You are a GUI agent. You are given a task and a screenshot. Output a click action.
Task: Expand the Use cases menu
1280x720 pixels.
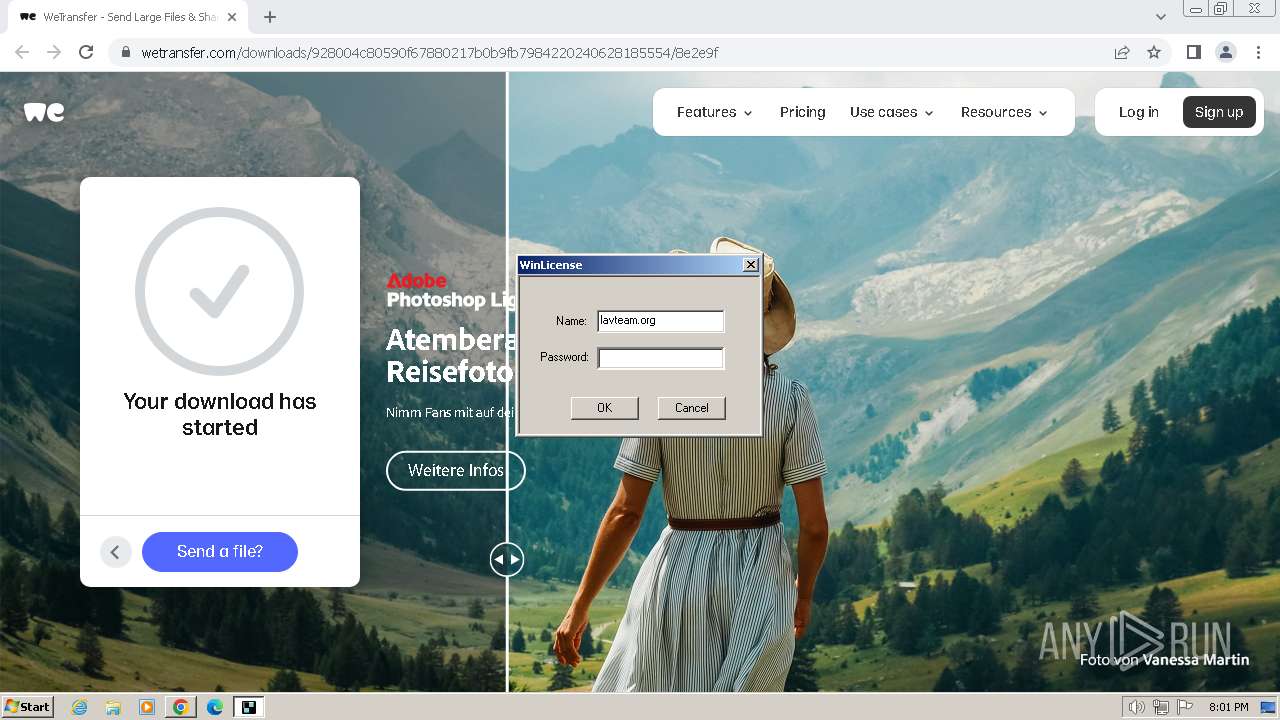pyautogui.click(x=891, y=112)
